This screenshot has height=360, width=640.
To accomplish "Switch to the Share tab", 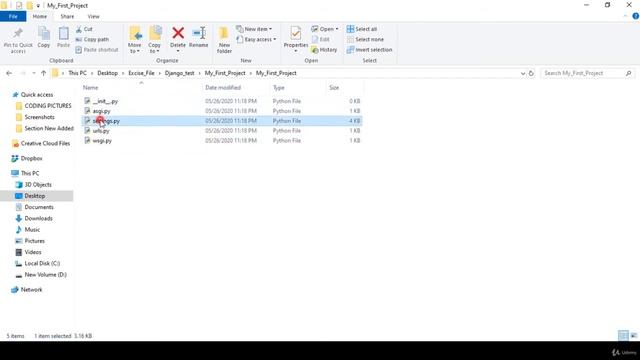I will click(67, 16).
